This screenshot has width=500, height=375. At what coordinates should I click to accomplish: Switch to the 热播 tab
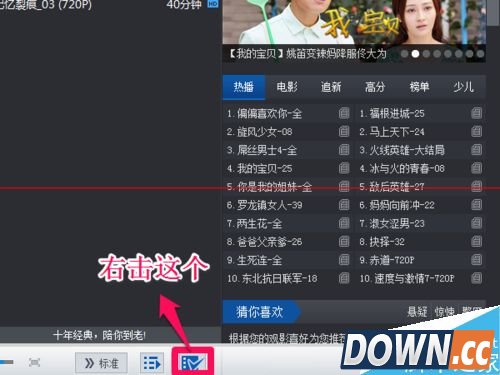[244, 87]
